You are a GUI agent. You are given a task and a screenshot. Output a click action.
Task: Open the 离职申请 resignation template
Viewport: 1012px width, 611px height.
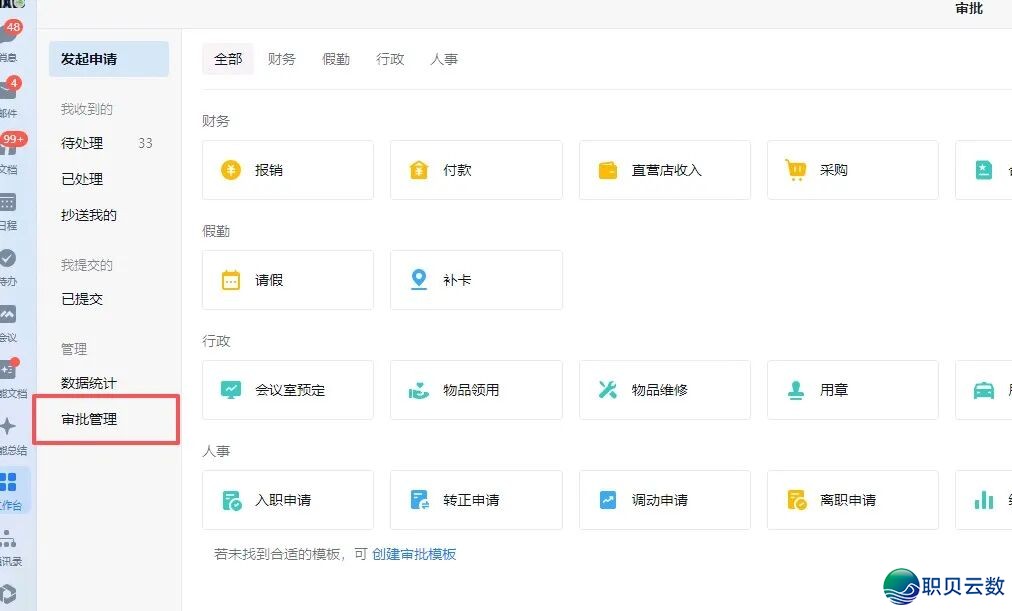853,500
